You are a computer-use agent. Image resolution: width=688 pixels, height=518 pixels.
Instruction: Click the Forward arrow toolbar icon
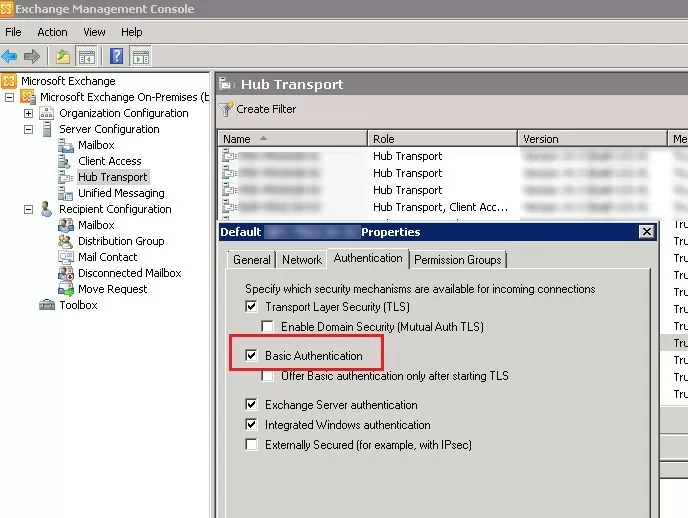click(32, 56)
